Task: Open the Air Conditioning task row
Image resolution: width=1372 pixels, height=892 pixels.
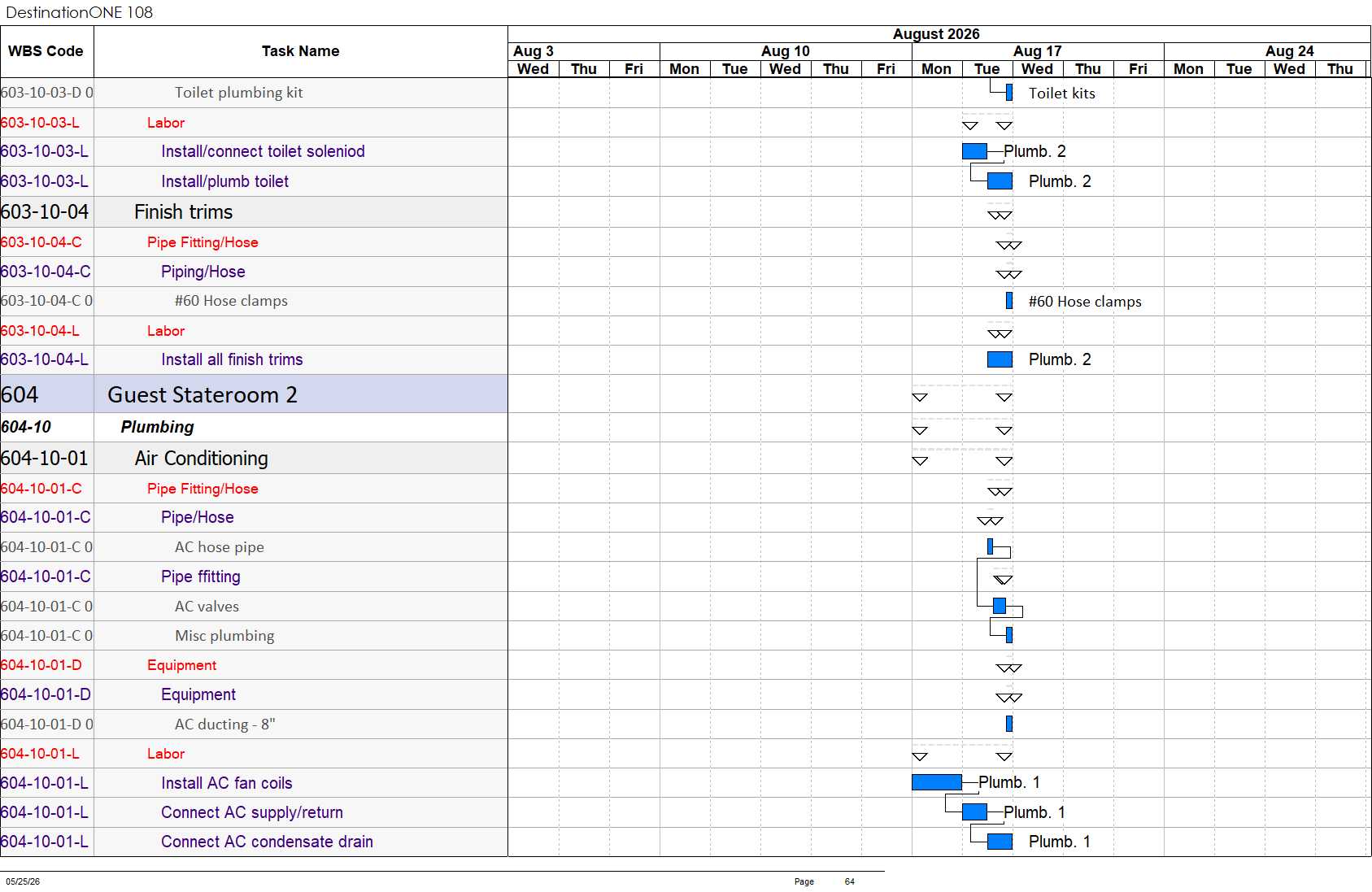Action: (x=254, y=459)
